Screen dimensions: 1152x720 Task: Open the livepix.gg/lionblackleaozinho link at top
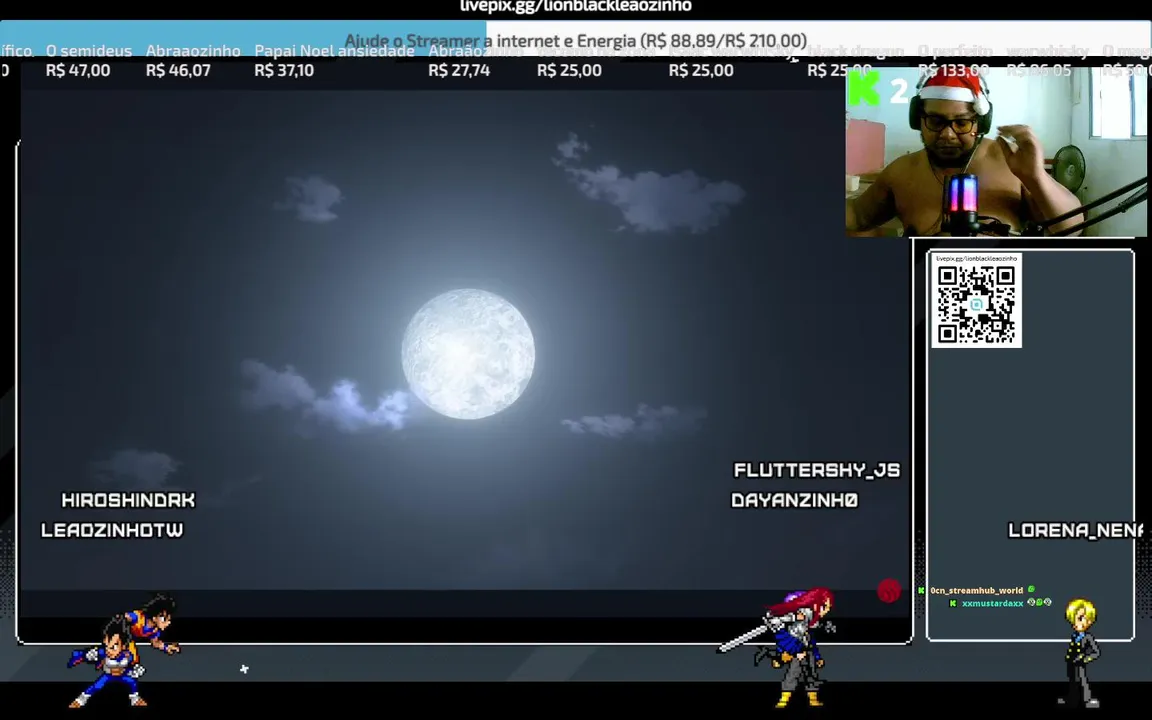pos(576,6)
